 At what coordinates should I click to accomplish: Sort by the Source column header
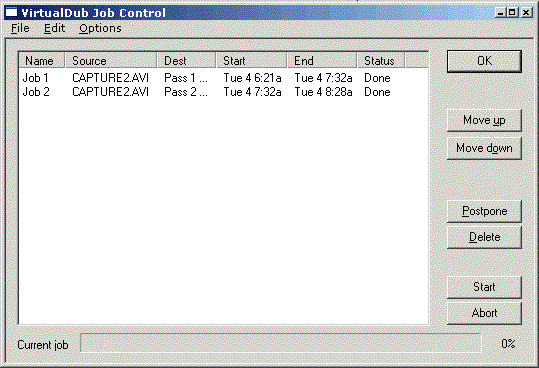coord(111,60)
